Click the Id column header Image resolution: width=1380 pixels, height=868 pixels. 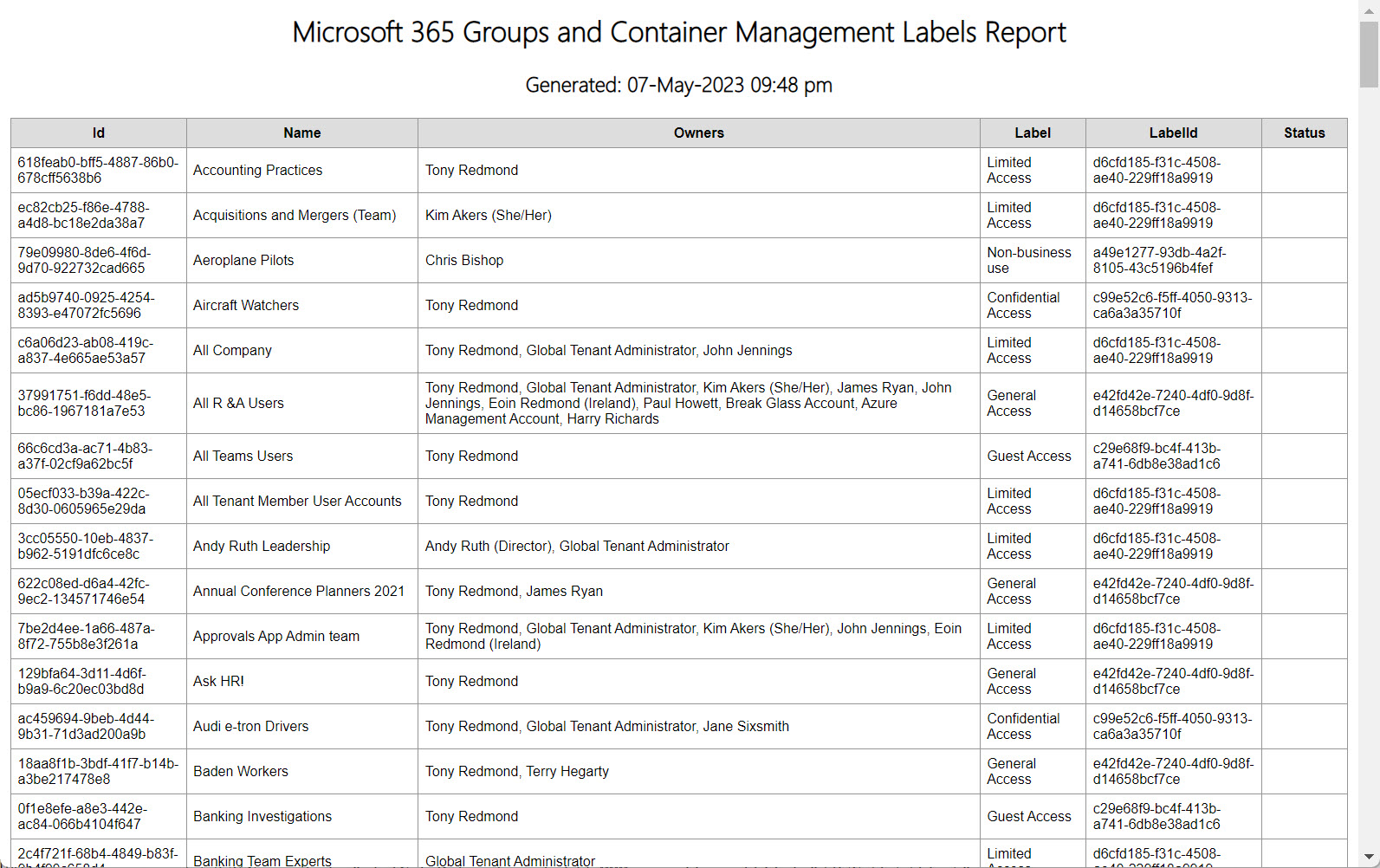click(99, 133)
